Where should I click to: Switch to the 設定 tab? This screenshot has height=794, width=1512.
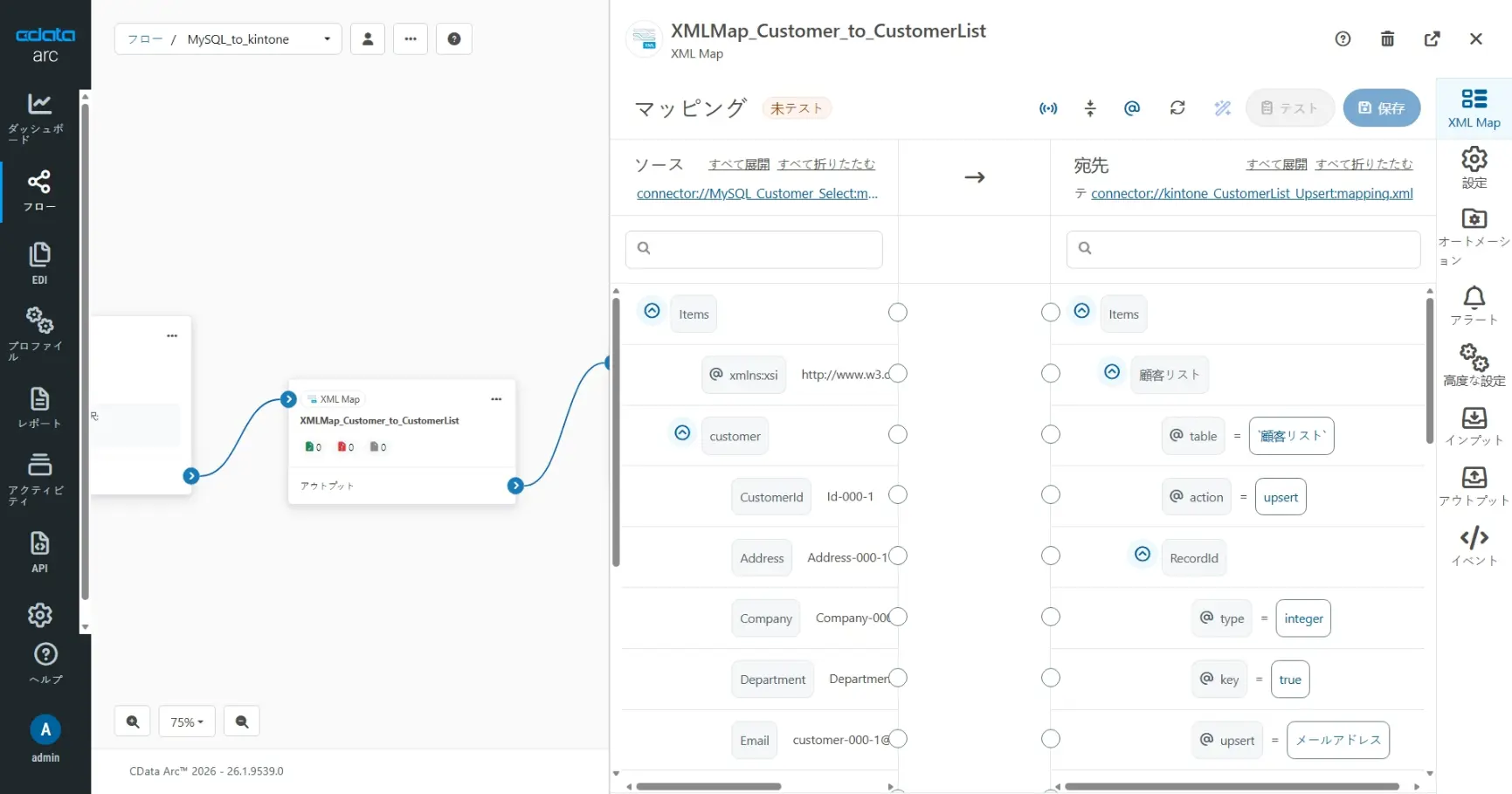click(x=1474, y=168)
